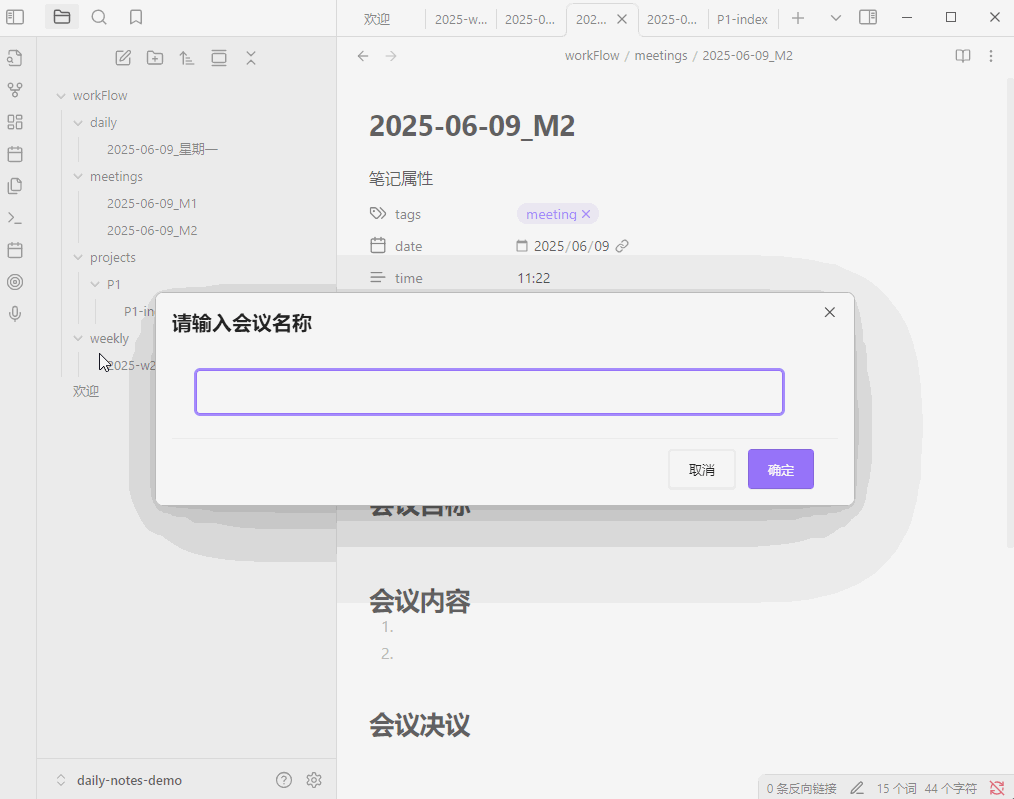
Task: Click the target-shaped ribbon icon
Action: [15, 282]
